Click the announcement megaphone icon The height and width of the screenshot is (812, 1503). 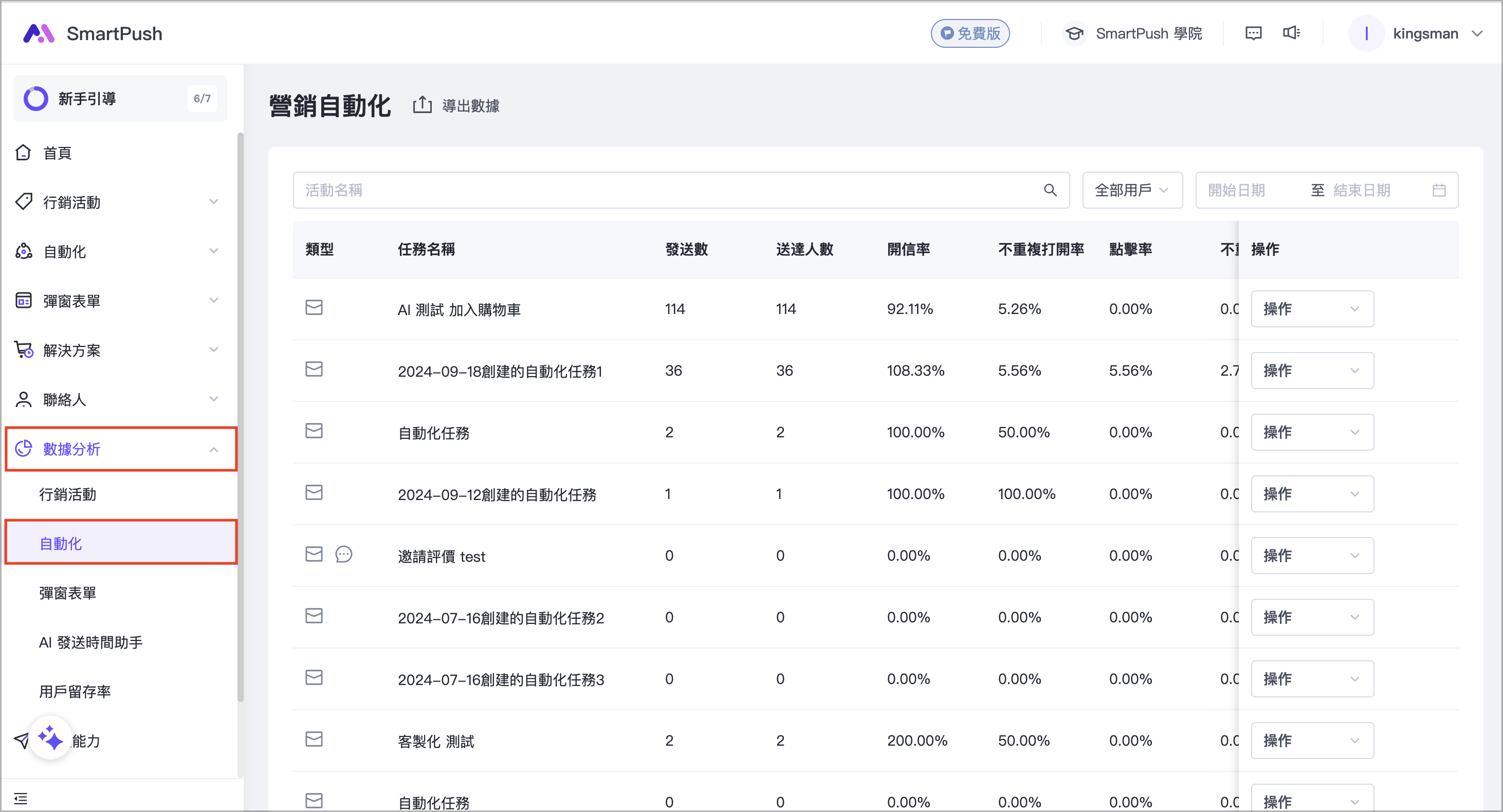pyautogui.click(x=1291, y=33)
